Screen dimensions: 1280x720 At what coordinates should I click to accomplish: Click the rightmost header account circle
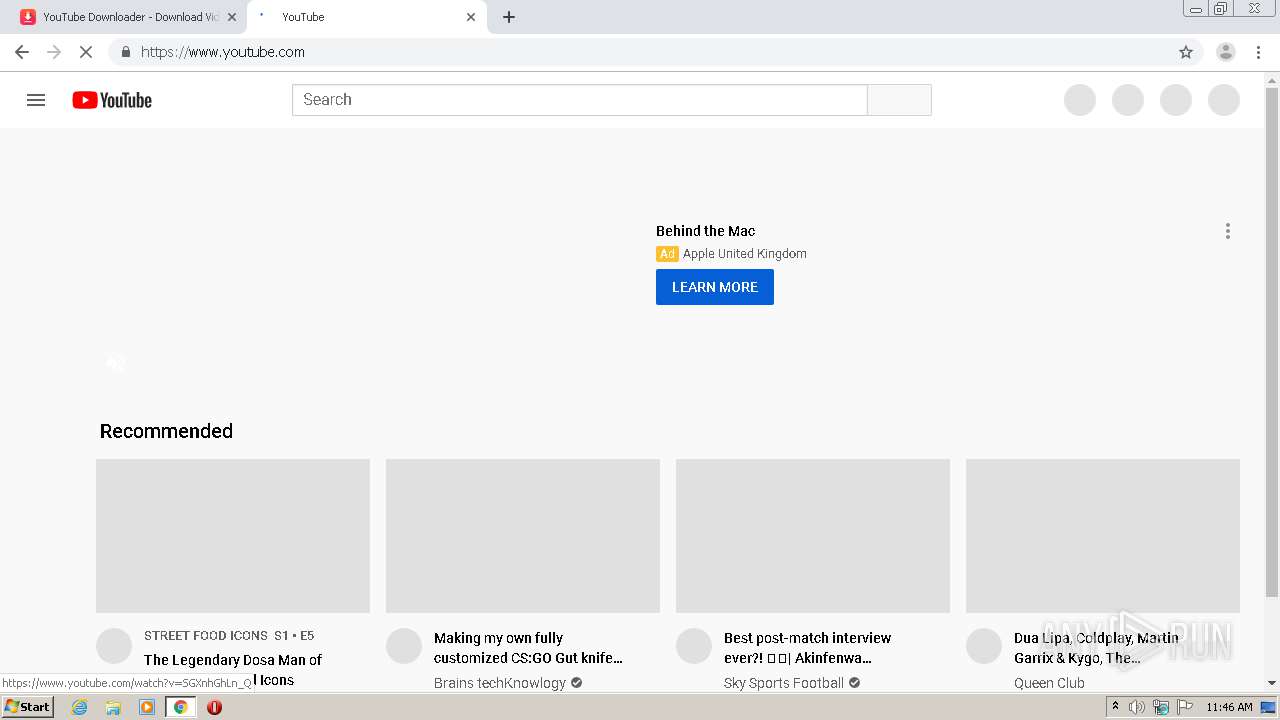[1224, 100]
